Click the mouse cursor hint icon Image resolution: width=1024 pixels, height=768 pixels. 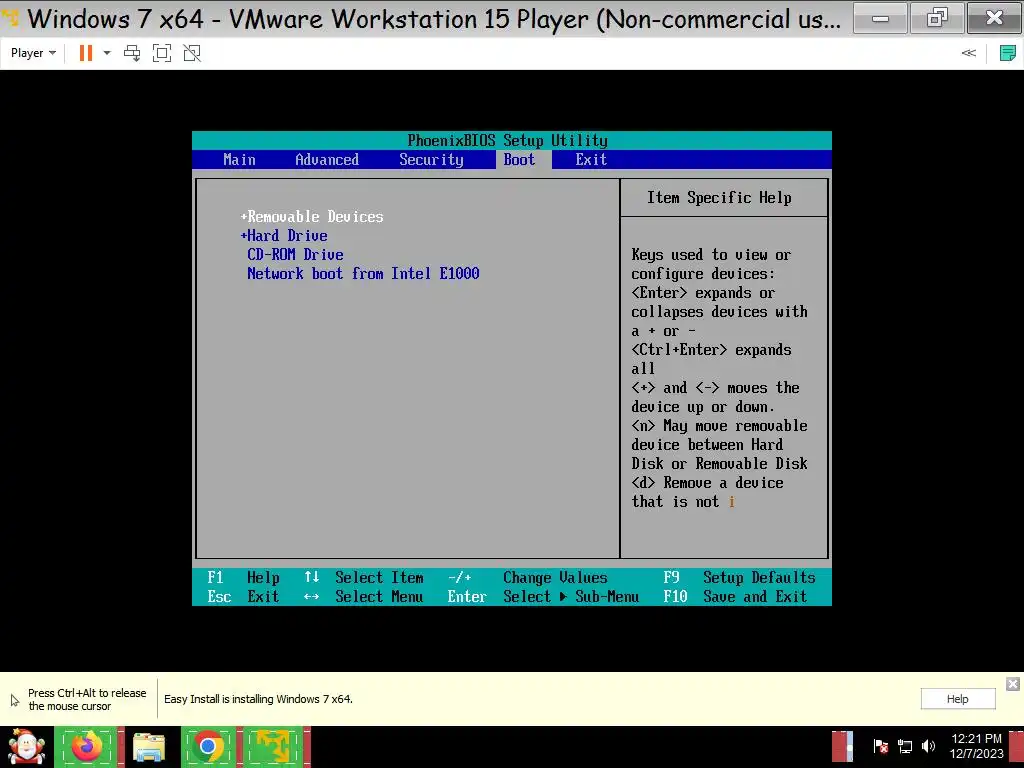15,701
